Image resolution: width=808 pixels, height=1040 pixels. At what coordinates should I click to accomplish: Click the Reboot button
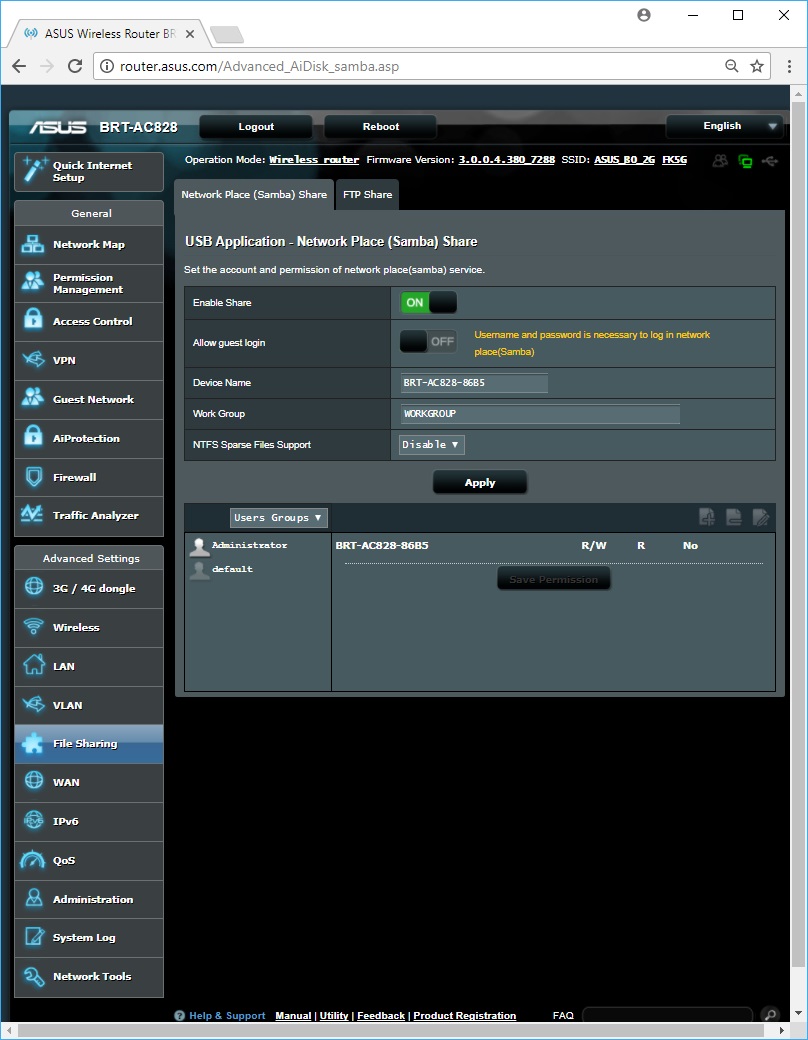381,127
